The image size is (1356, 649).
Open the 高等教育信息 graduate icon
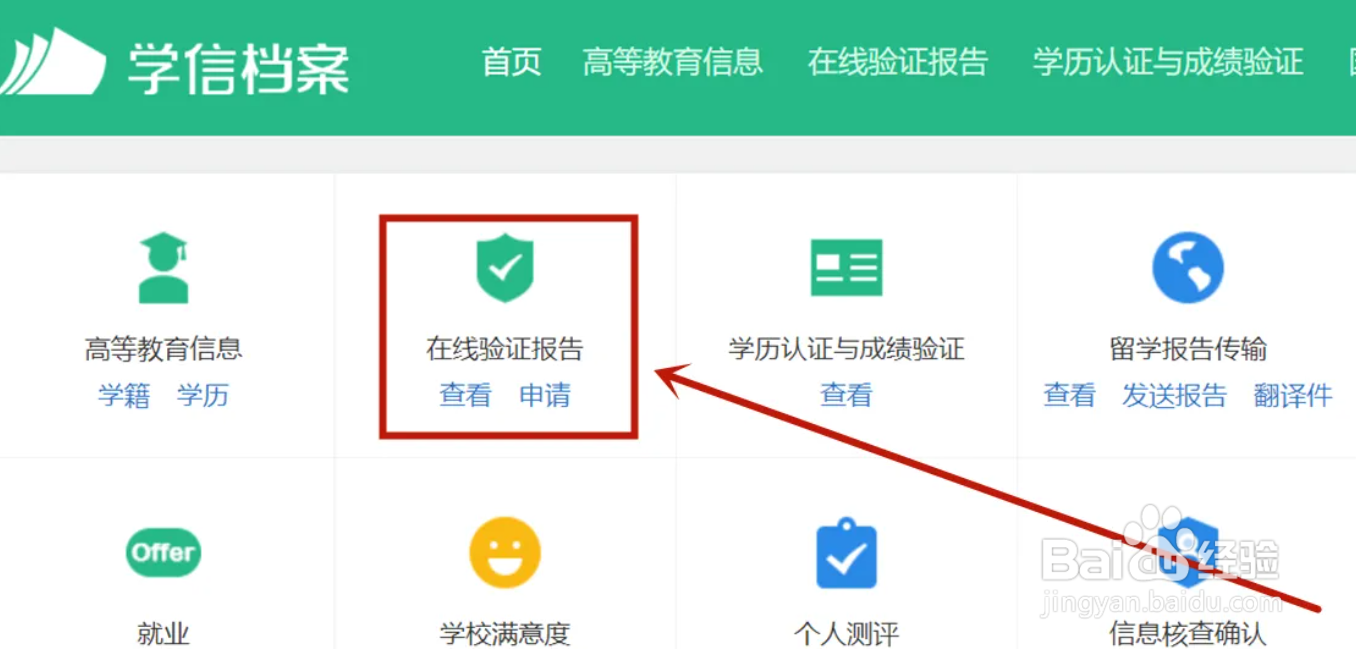pos(163,268)
